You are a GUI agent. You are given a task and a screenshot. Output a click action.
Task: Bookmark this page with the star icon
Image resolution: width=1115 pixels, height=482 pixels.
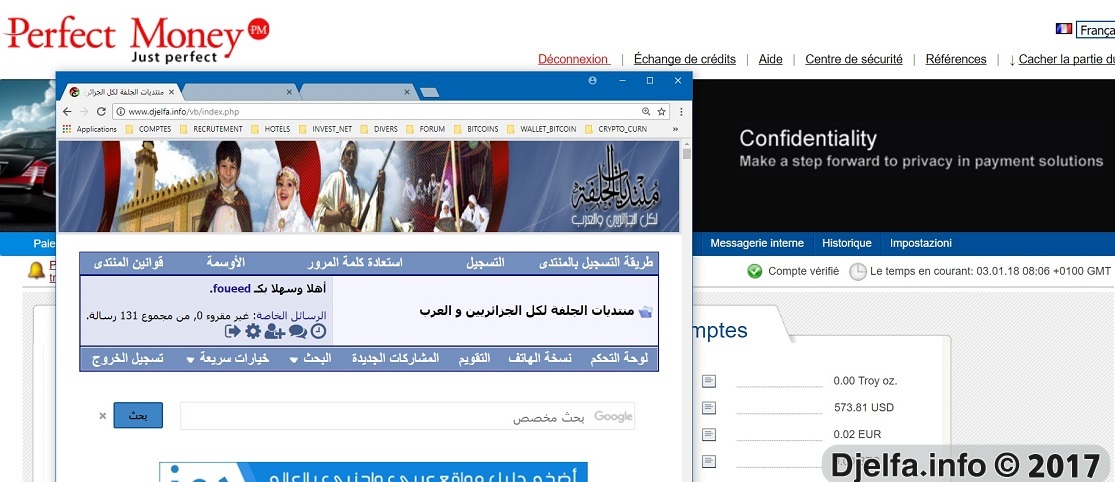[x=661, y=112]
